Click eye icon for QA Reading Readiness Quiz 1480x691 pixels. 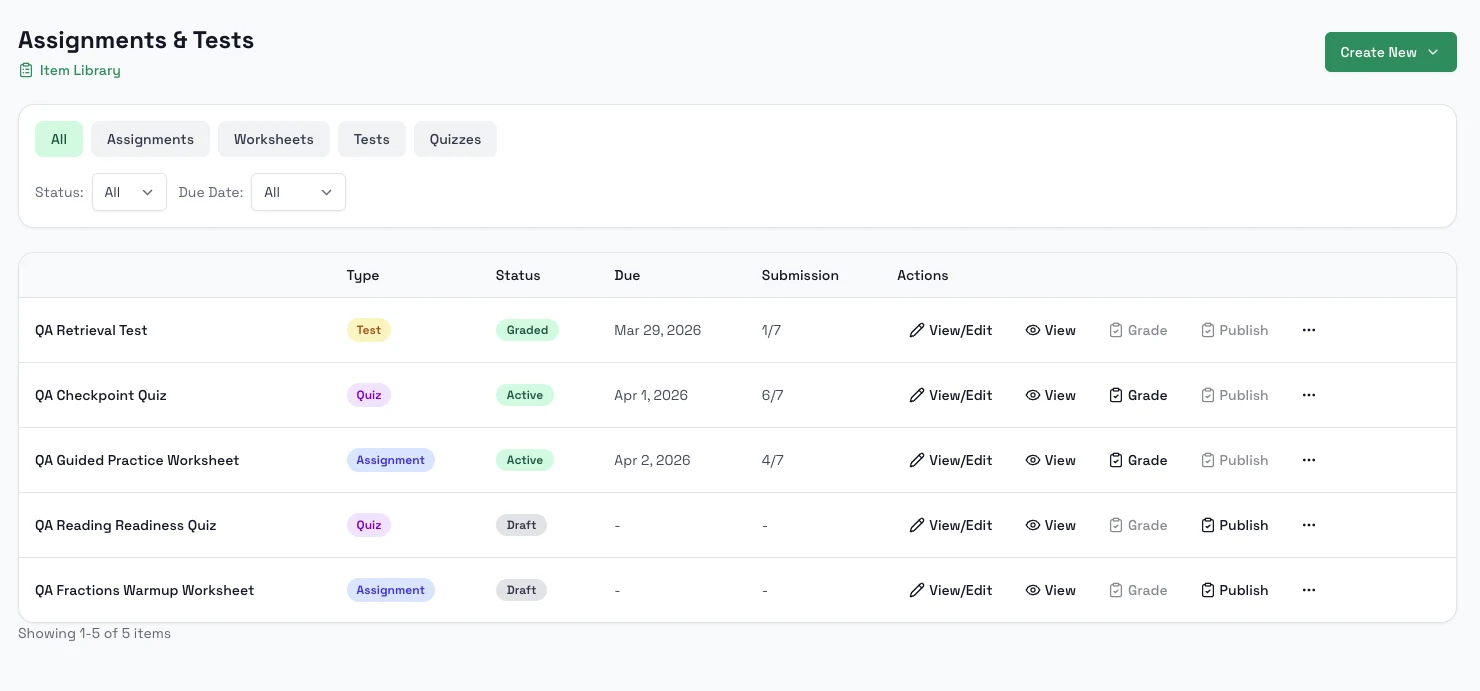point(1033,525)
